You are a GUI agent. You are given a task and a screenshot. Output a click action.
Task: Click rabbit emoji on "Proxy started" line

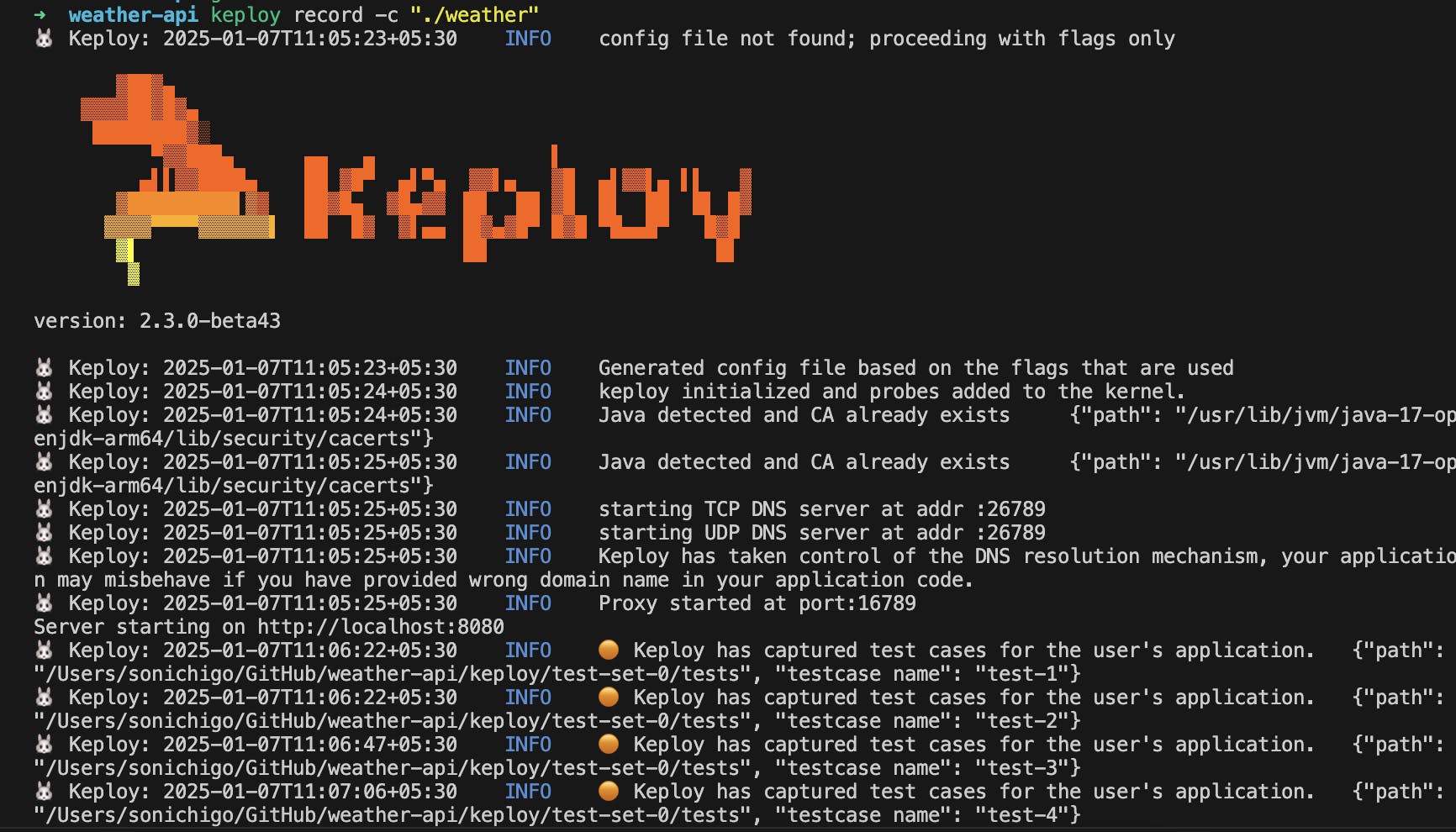point(44,603)
